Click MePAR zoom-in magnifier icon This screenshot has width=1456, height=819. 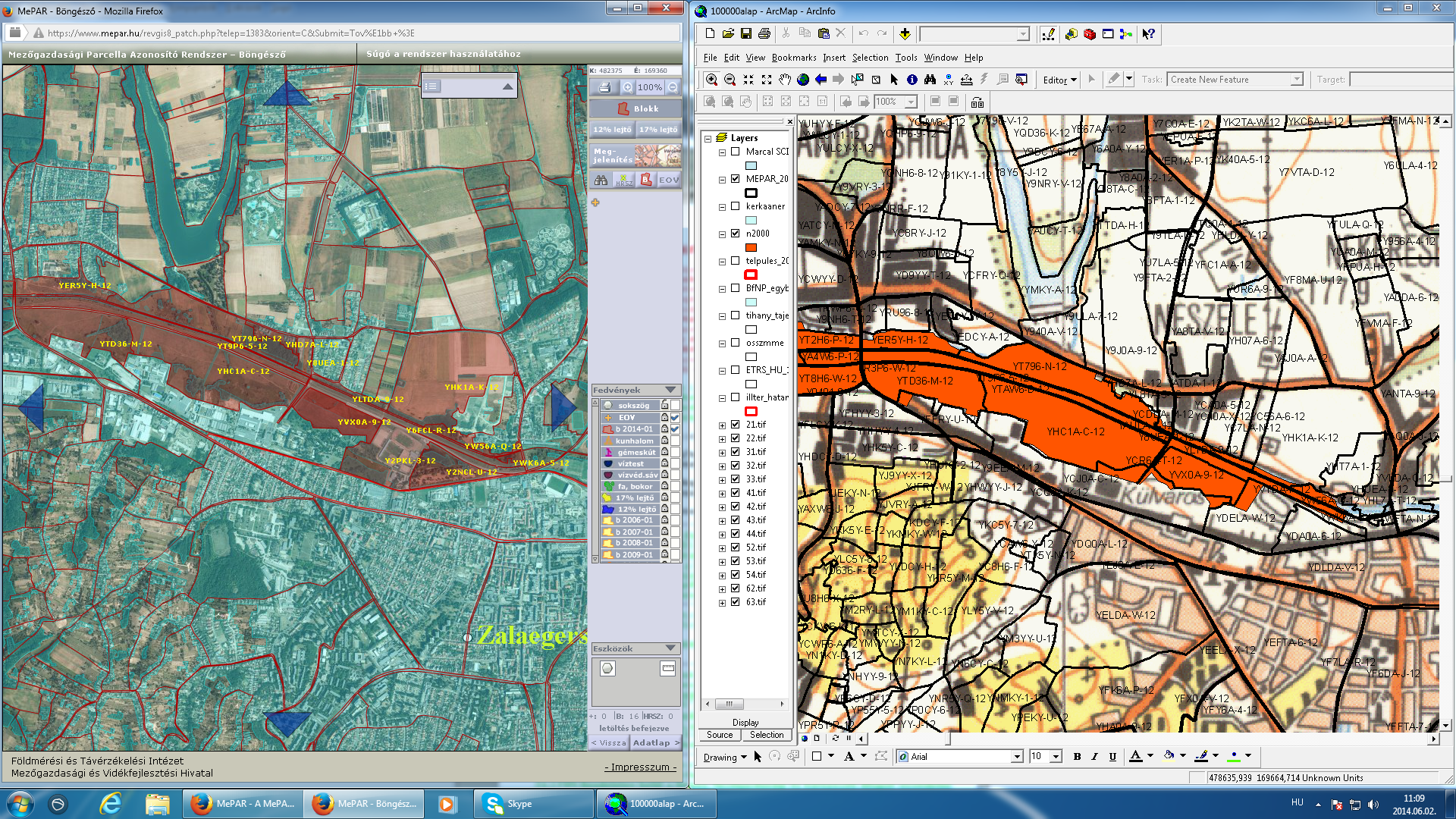point(628,87)
